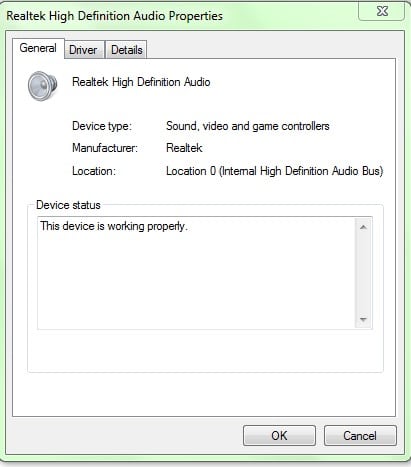Close the Realtek Audio Properties dialog

pos(382,11)
